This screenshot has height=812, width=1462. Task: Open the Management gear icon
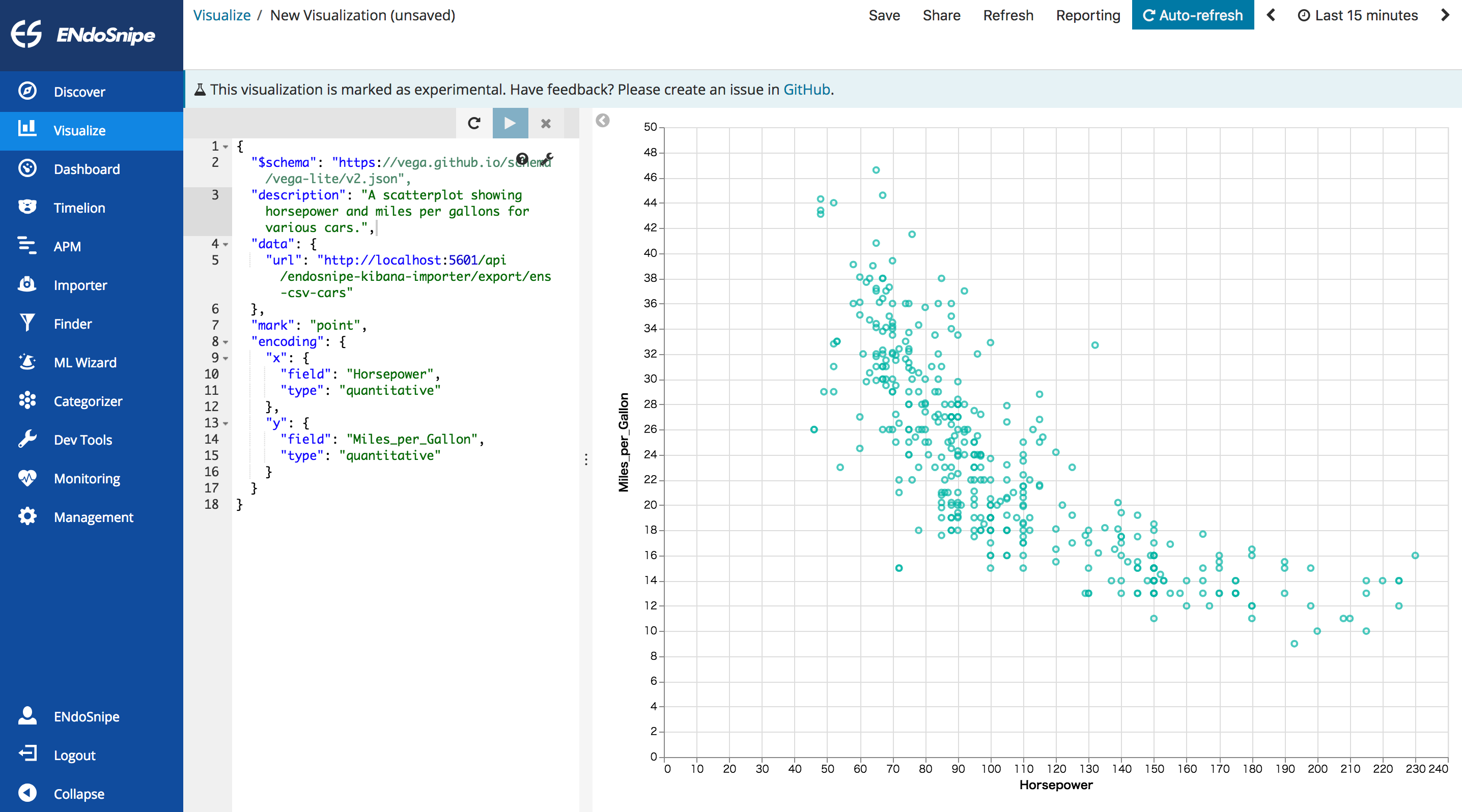pyautogui.click(x=27, y=516)
